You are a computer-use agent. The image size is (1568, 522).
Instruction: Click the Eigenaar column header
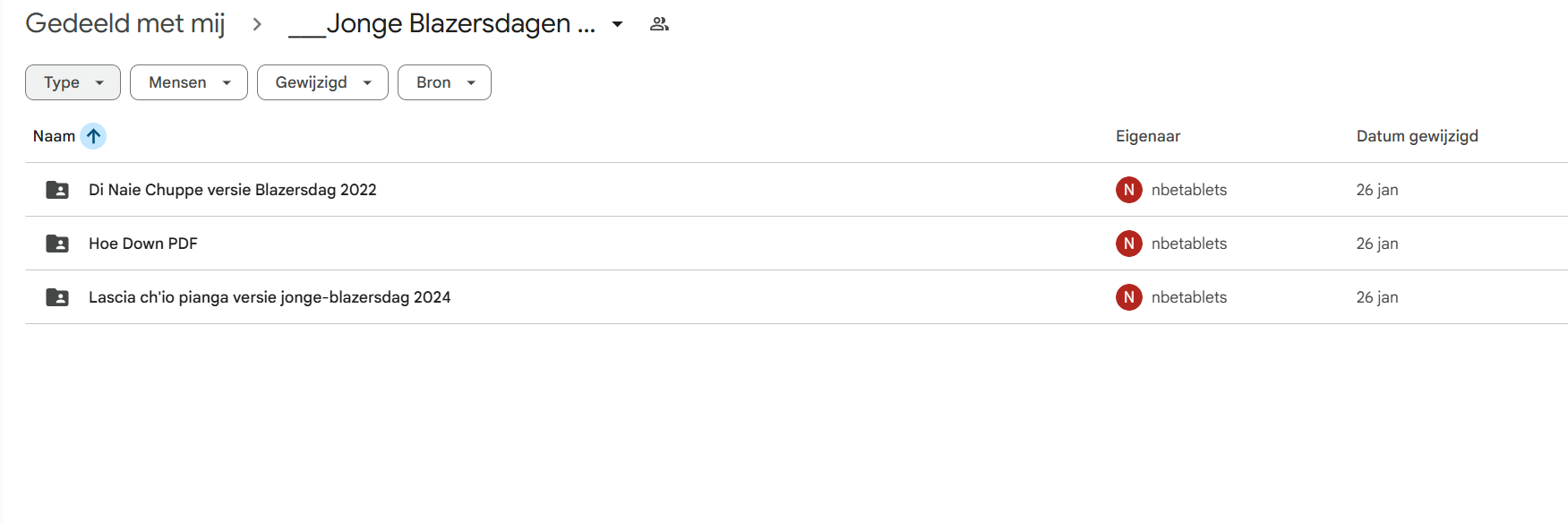tap(1147, 136)
